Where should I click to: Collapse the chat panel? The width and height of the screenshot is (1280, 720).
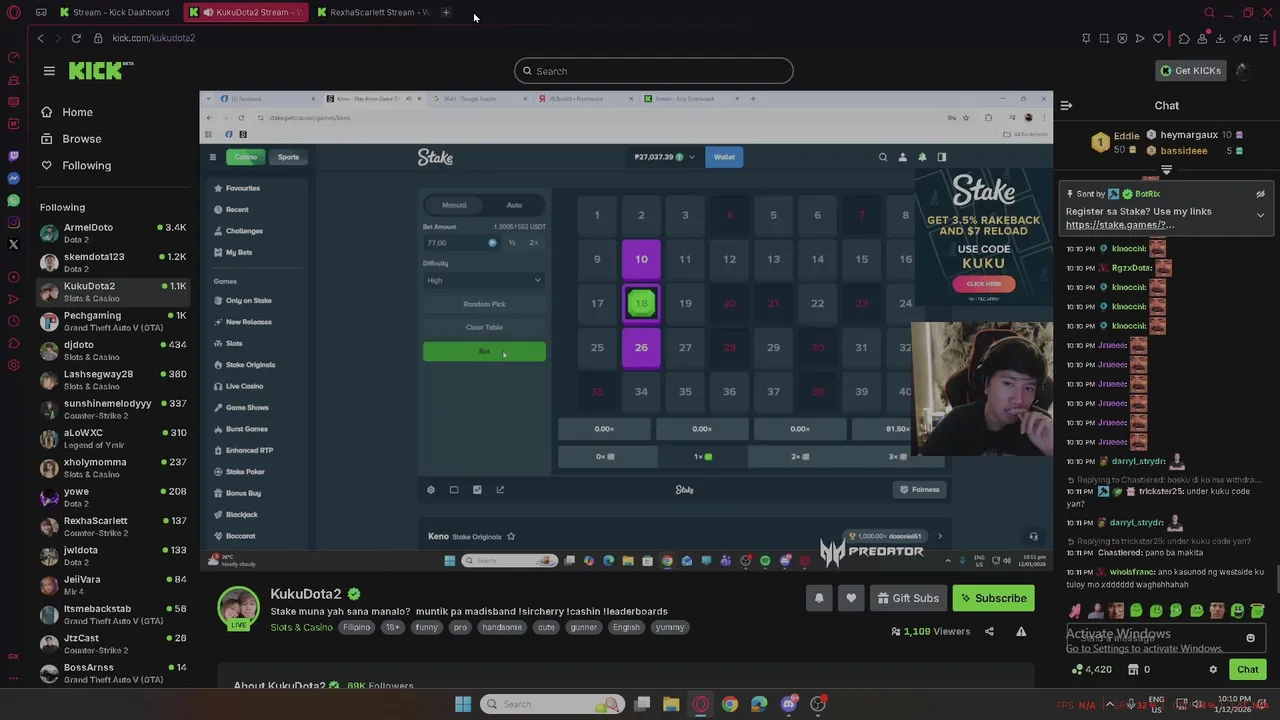coord(1066,105)
